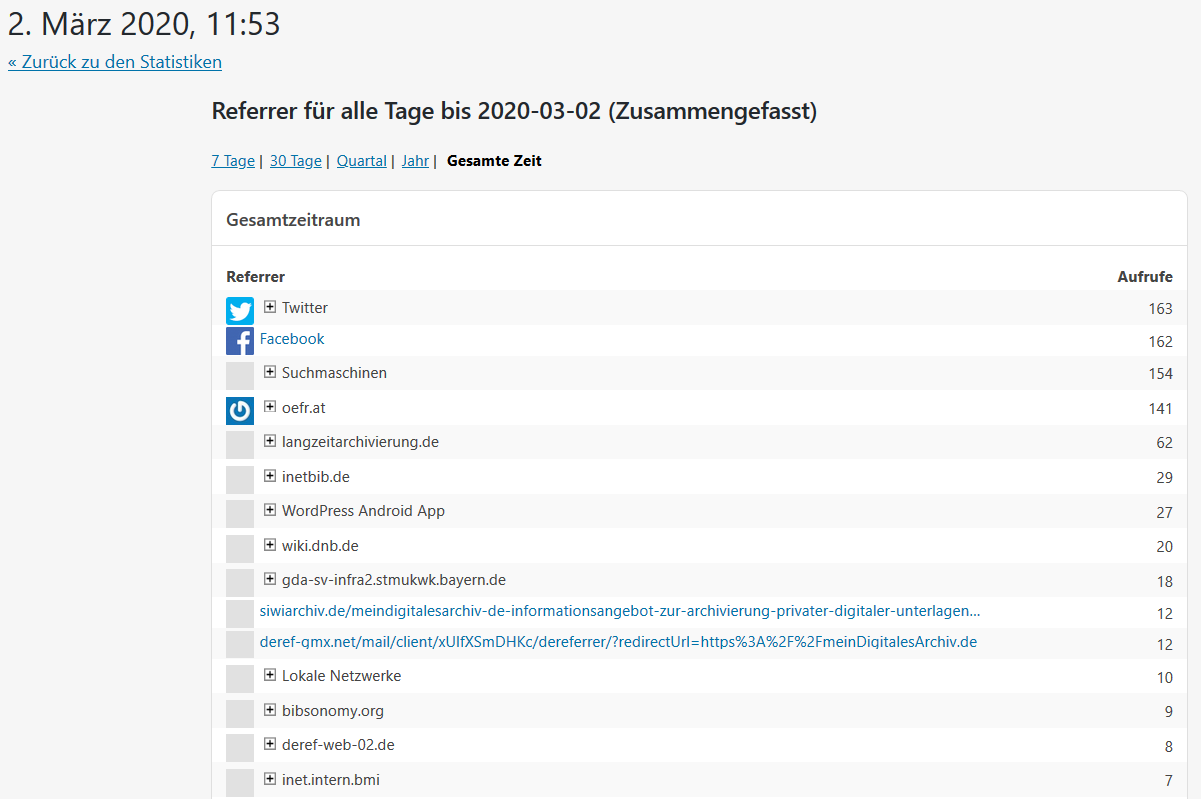This screenshot has width=1201, height=799.
Task: Select the 30 Tage time range
Action: click(x=295, y=161)
